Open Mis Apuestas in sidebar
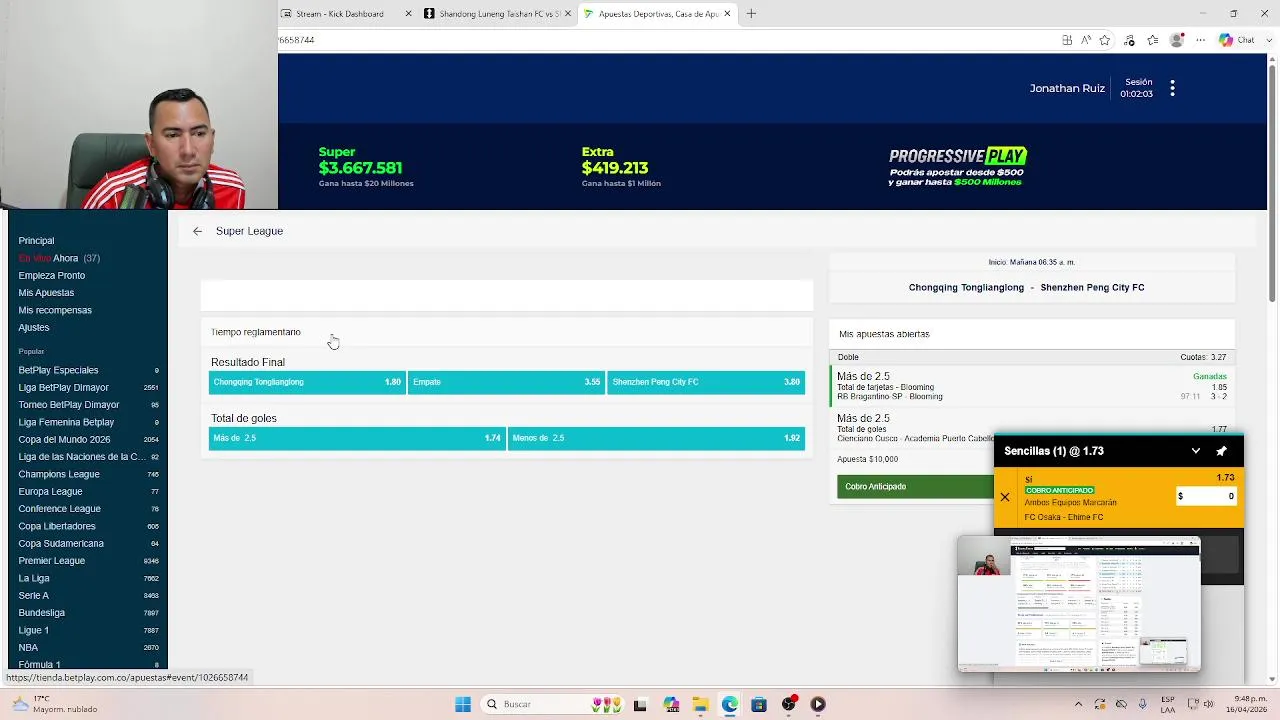Image resolution: width=1280 pixels, height=720 pixels. (46, 293)
